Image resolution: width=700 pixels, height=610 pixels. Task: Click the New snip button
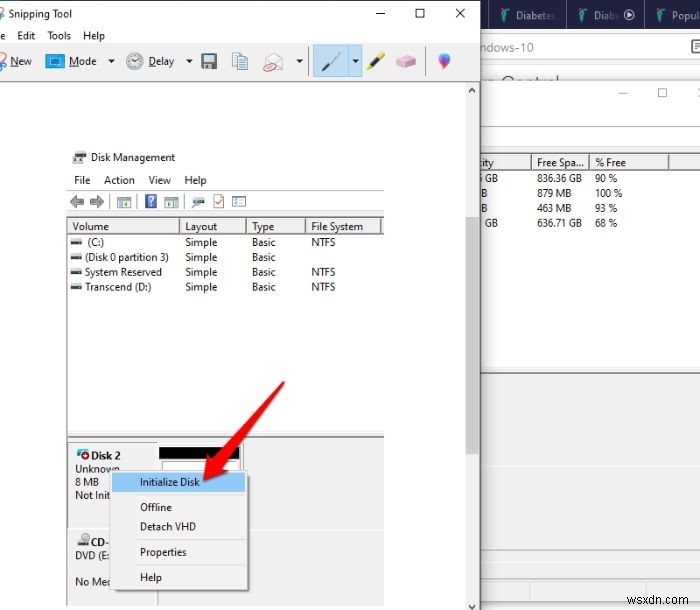(x=15, y=61)
